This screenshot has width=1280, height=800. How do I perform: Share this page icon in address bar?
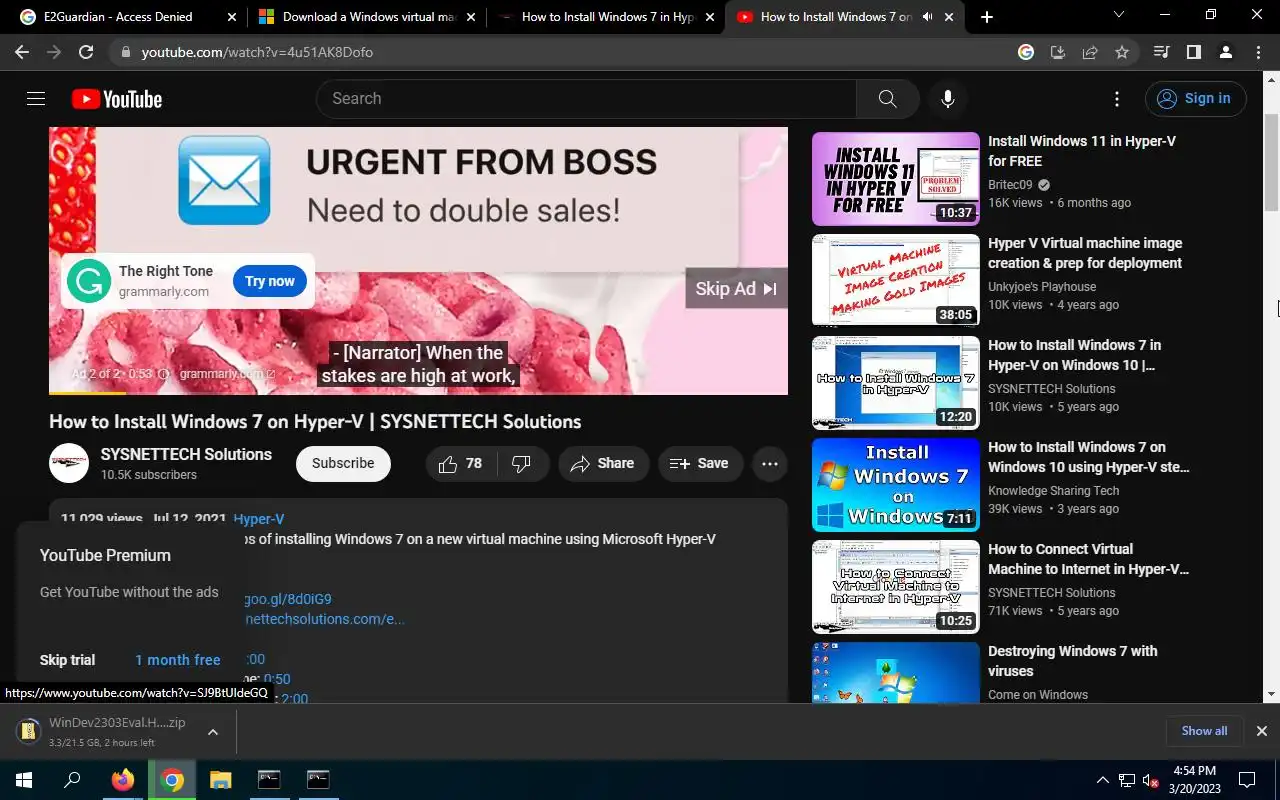pyautogui.click(x=1090, y=52)
